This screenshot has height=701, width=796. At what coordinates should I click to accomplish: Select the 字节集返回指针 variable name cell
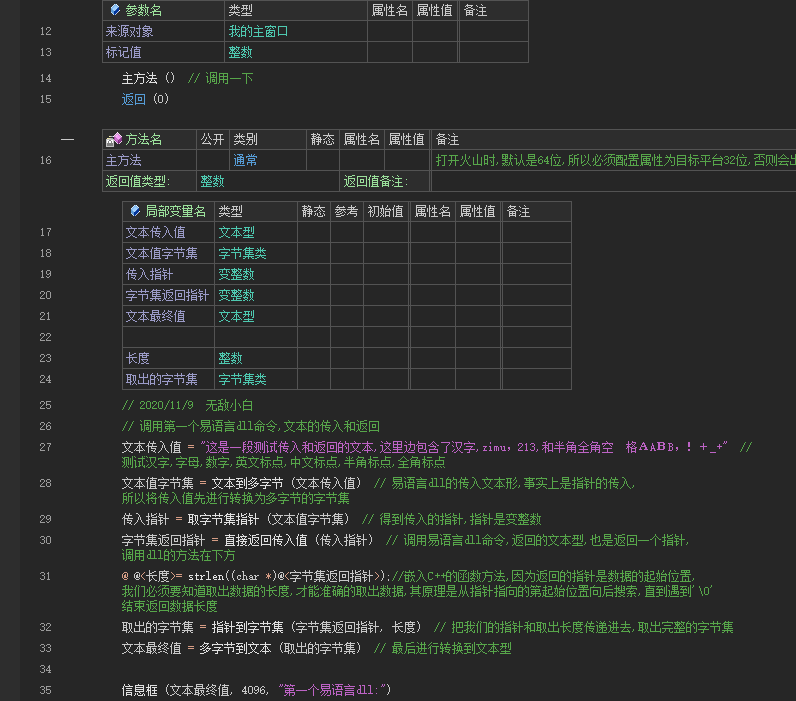[167, 296]
